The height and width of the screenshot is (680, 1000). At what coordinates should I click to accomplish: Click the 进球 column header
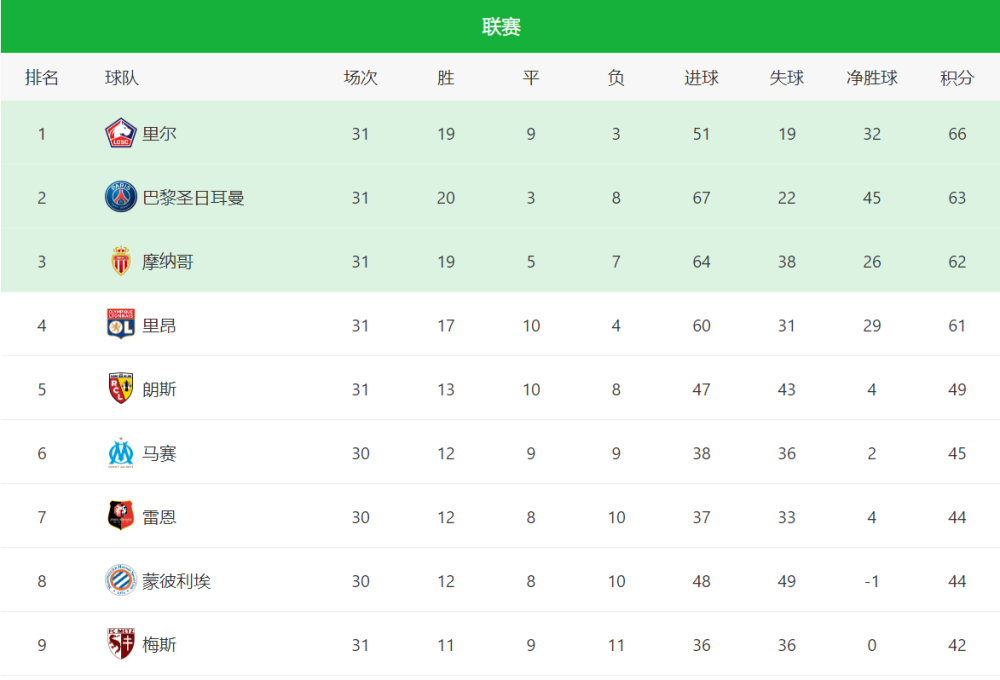tap(701, 78)
